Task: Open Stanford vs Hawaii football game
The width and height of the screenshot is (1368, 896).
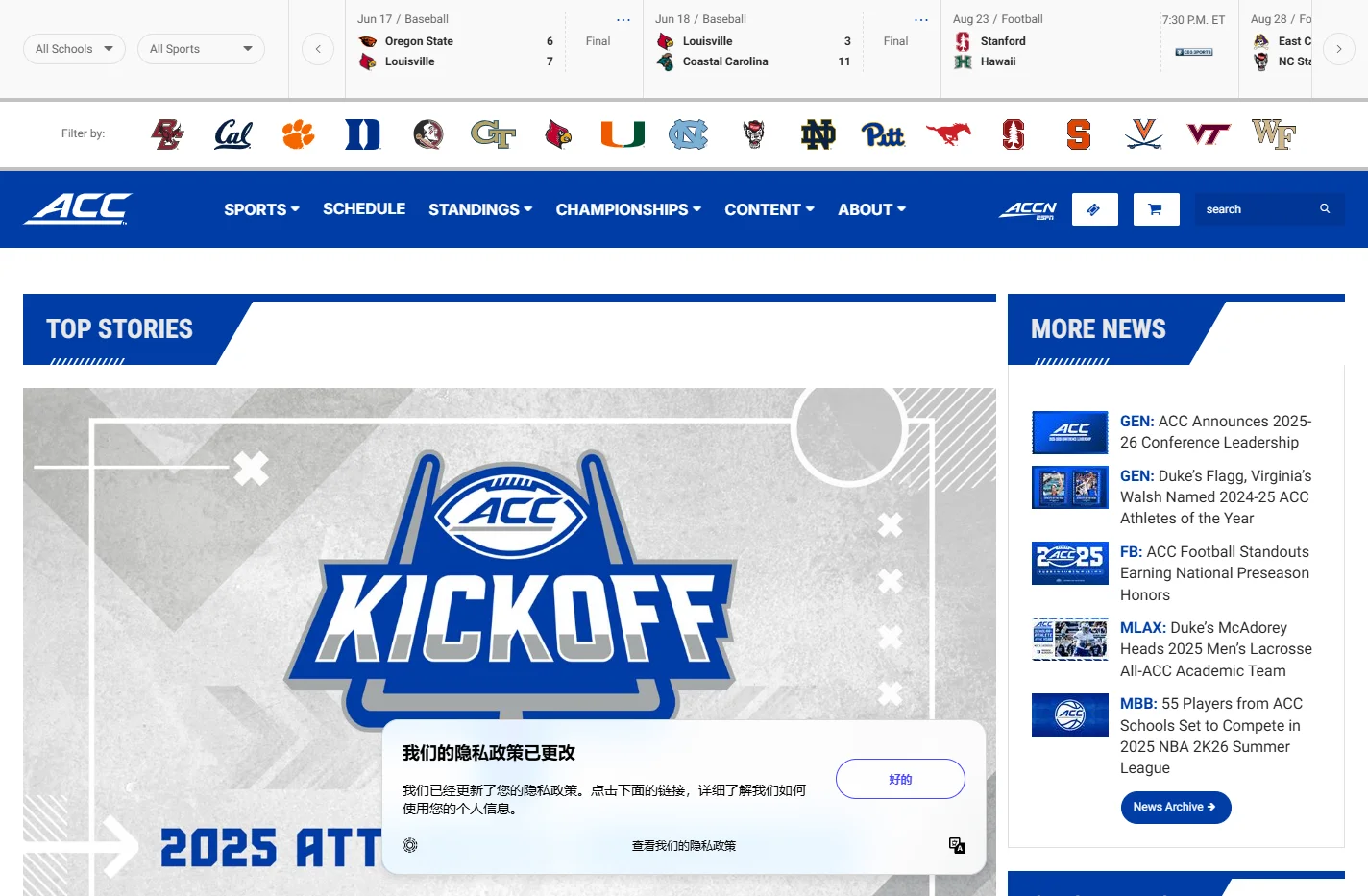Action: click(x=1089, y=49)
